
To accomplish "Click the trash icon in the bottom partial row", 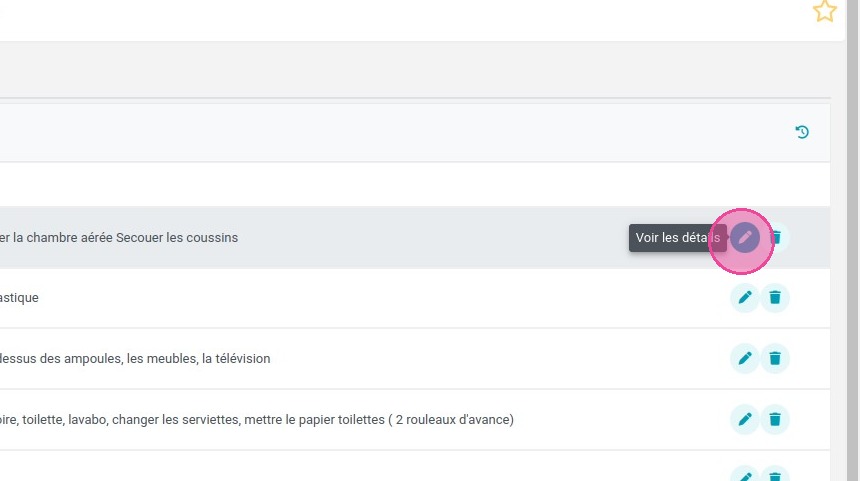I will [775, 475].
